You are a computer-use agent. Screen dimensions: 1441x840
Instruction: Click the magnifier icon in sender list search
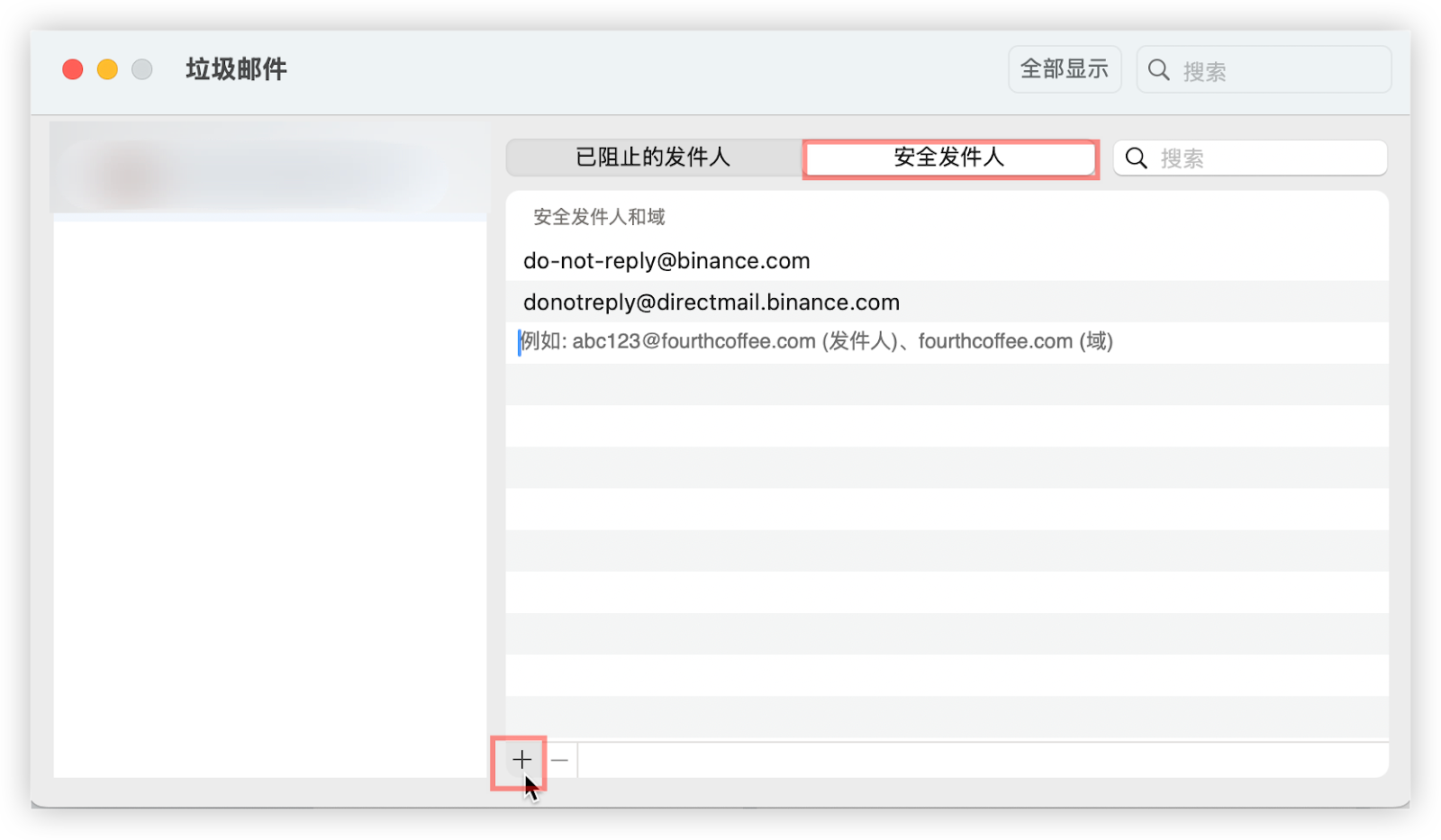[x=1137, y=158]
